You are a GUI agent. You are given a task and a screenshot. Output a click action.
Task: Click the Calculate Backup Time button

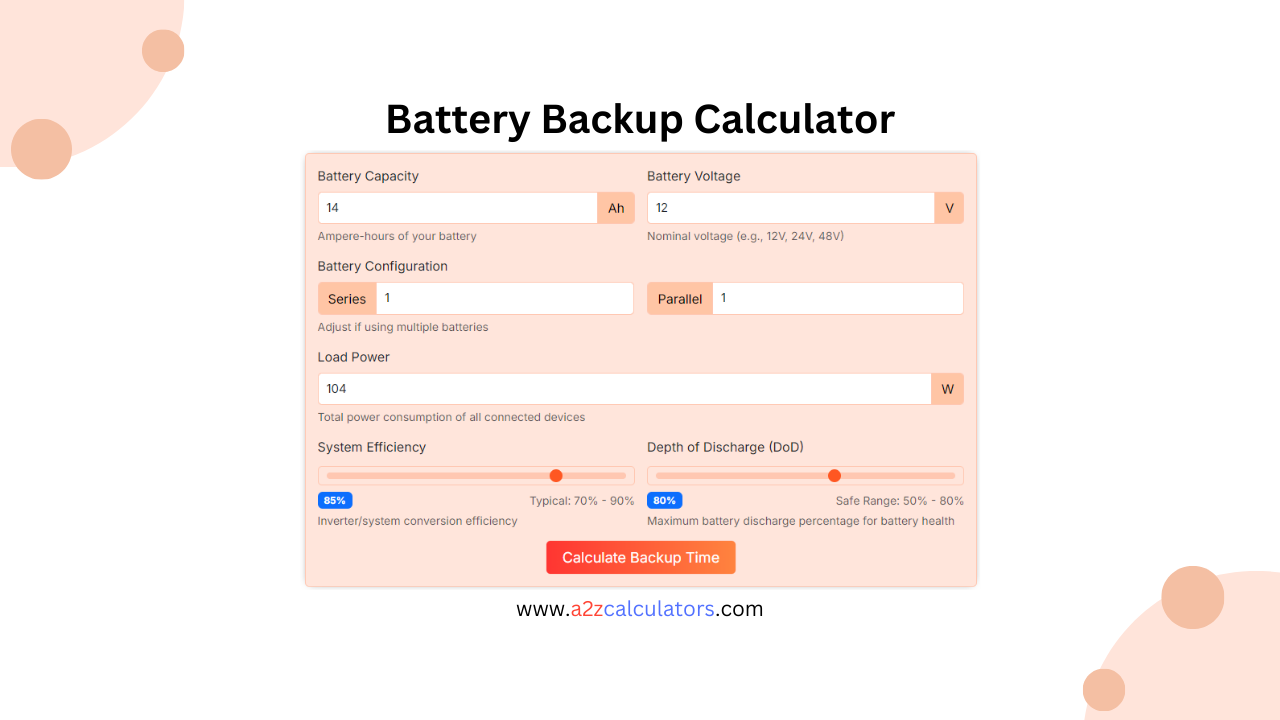pyautogui.click(x=640, y=557)
